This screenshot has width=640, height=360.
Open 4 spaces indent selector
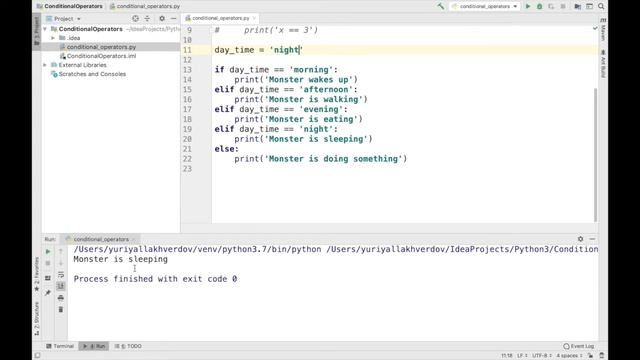(569, 356)
